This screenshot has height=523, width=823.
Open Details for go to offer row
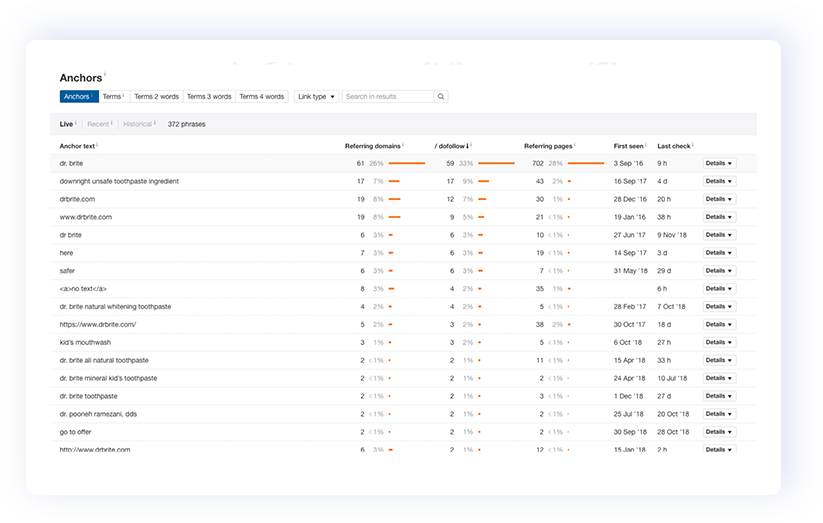tap(719, 432)
